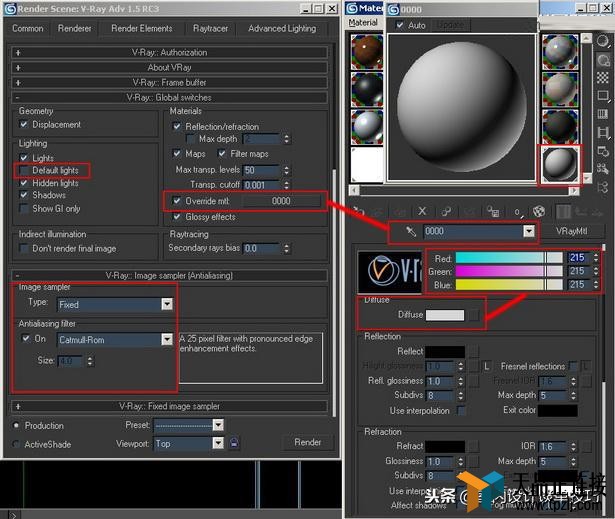Click the viewport lock icon
Screen dimensions: 615x519
tap(234, 443)
